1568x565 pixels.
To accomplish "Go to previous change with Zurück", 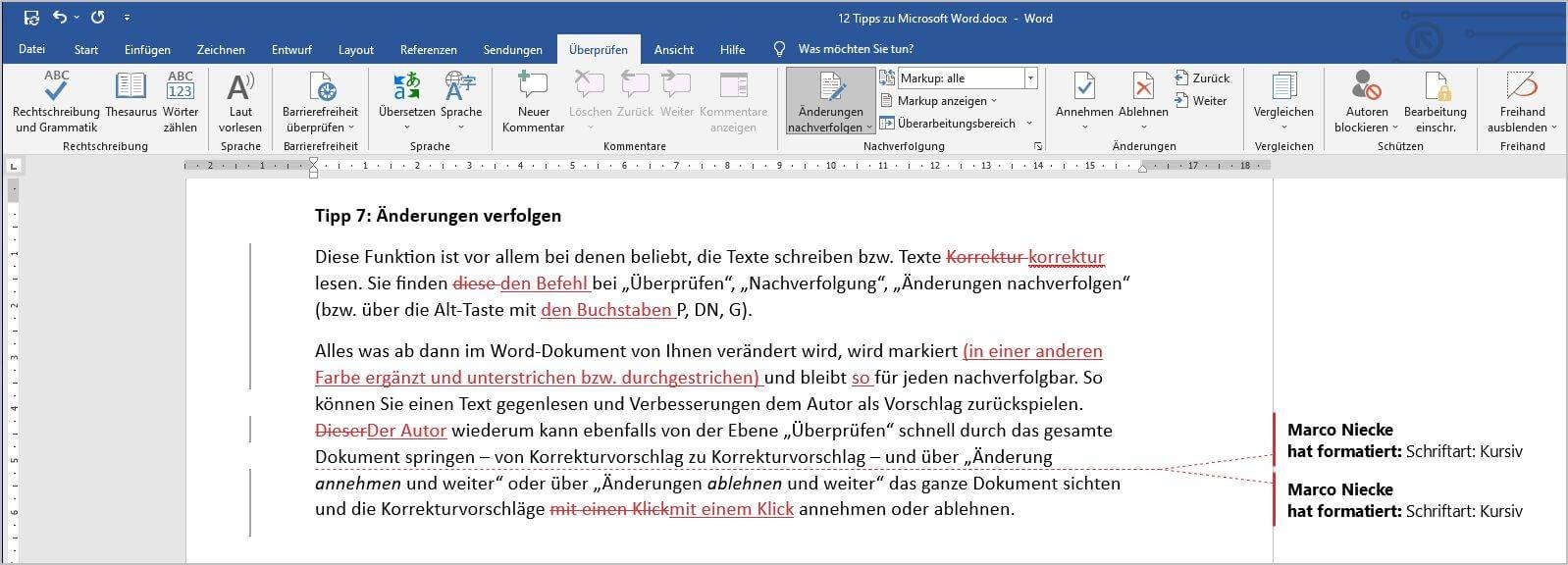I will (1202, 78).
